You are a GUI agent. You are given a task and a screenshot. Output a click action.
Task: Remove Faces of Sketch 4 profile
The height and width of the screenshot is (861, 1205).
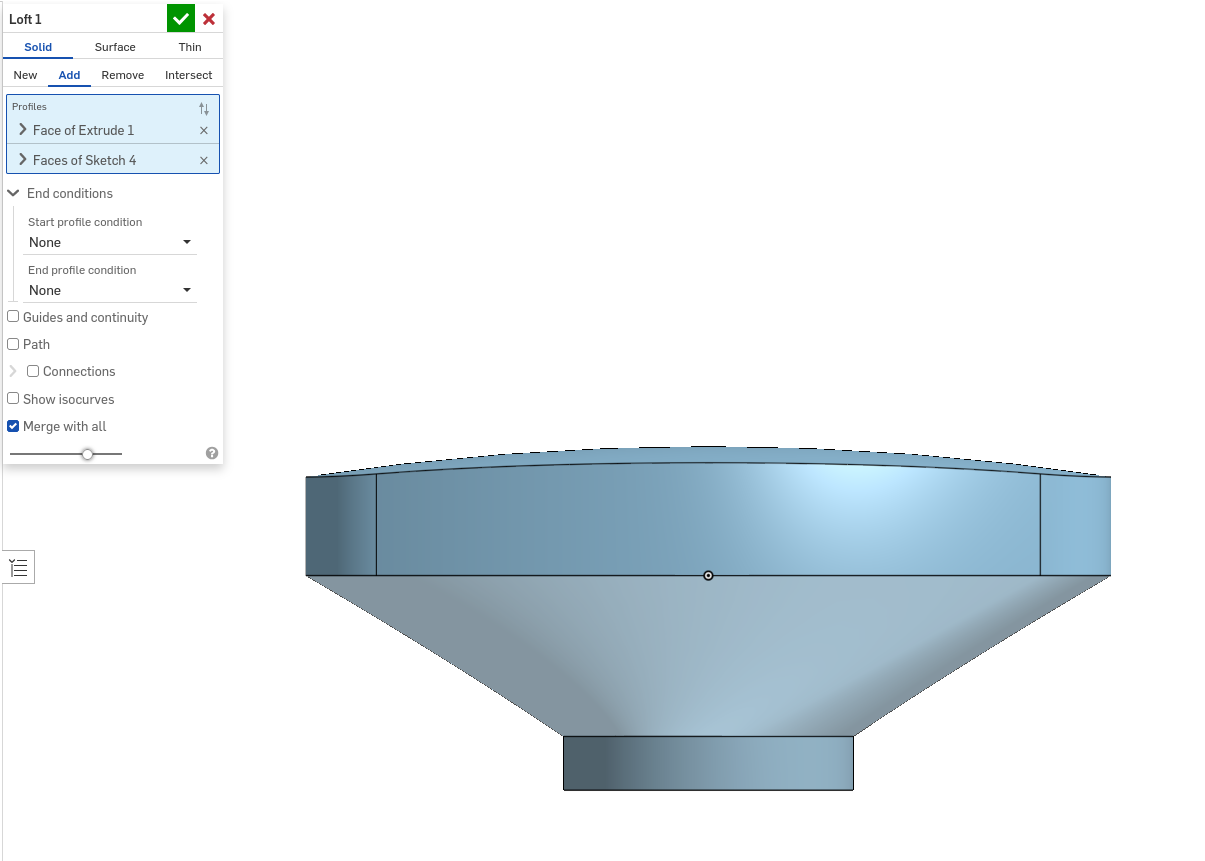point(204,160)
